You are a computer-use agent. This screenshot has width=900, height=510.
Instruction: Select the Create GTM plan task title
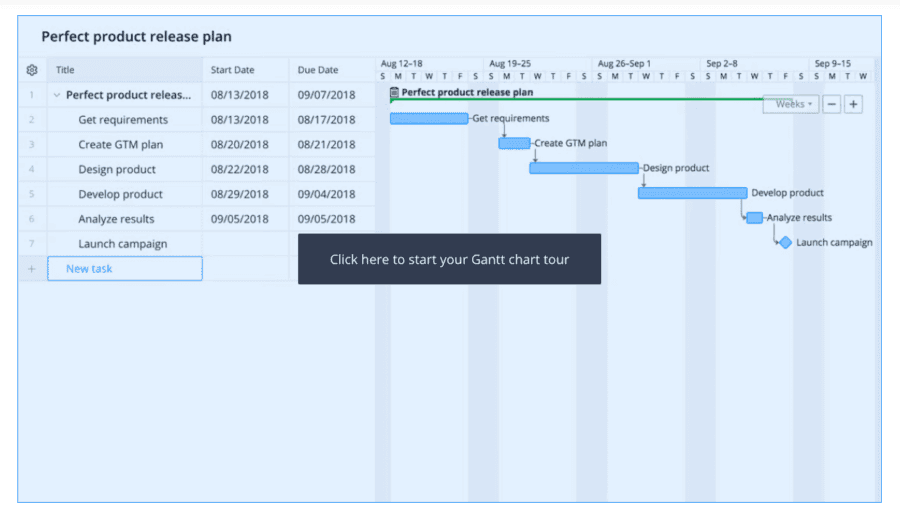coord(121,145)
